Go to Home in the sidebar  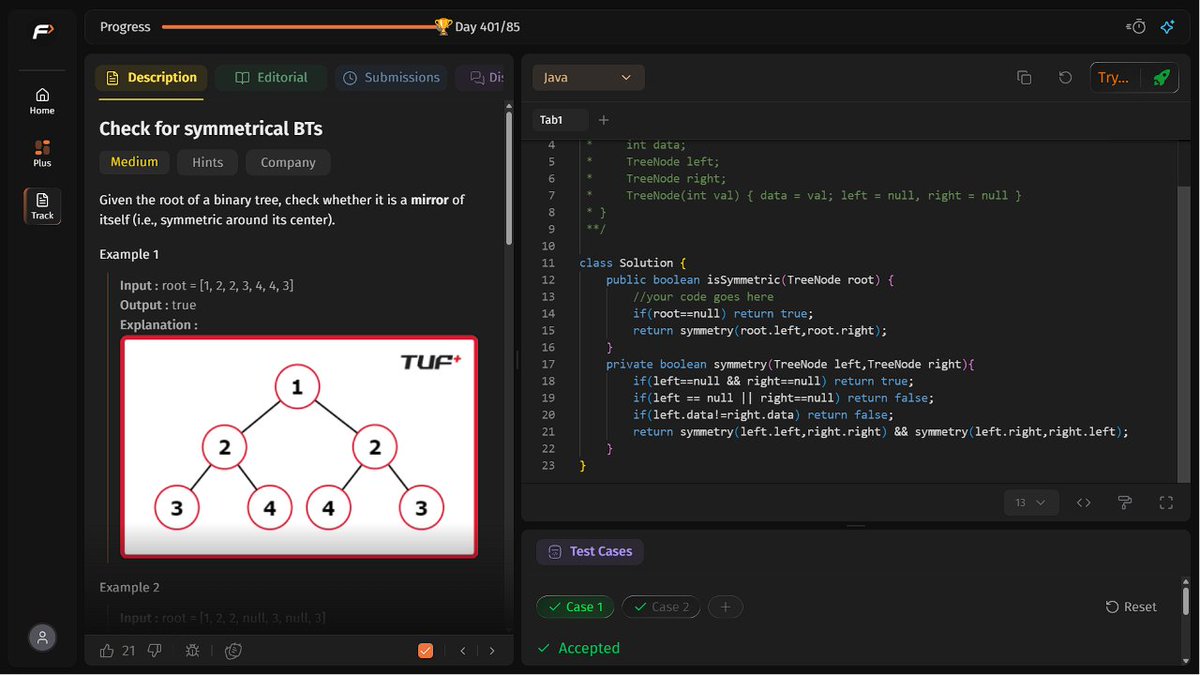(42, 101)
